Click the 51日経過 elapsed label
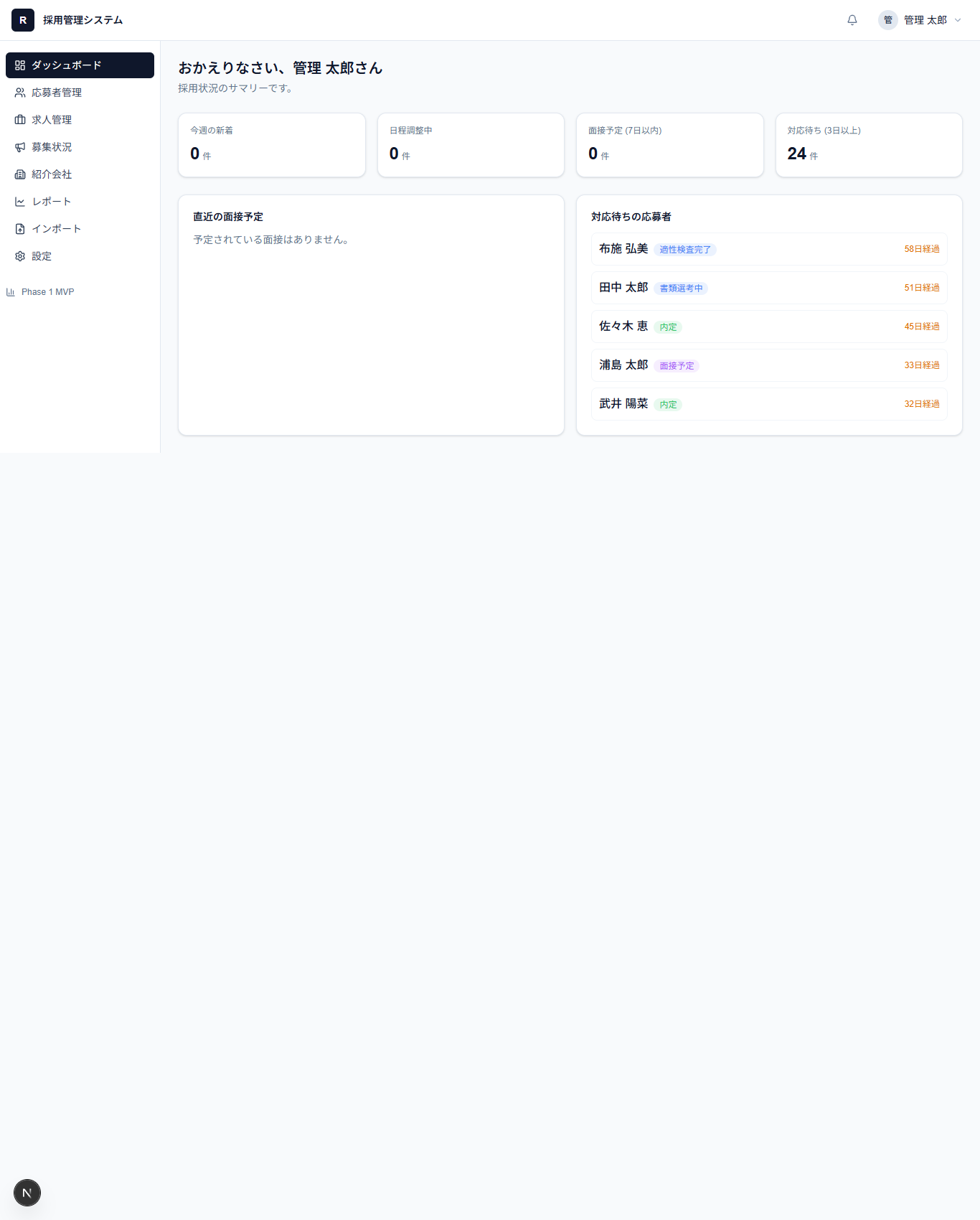Image resolution: width=980 pixels, height=1220 pixels. coord(922,288)
